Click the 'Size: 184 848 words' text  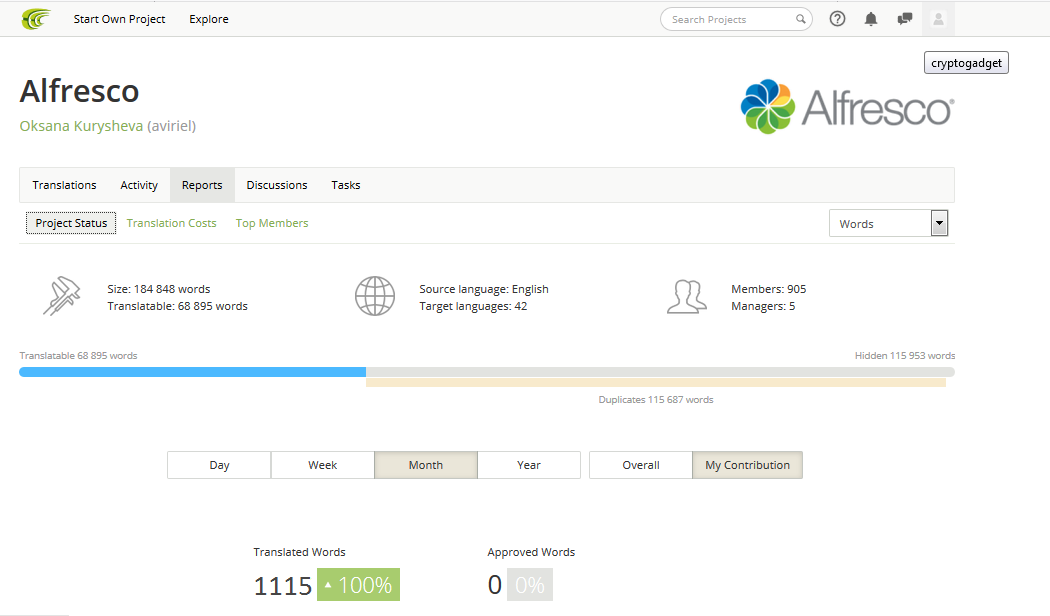point(159,289)
